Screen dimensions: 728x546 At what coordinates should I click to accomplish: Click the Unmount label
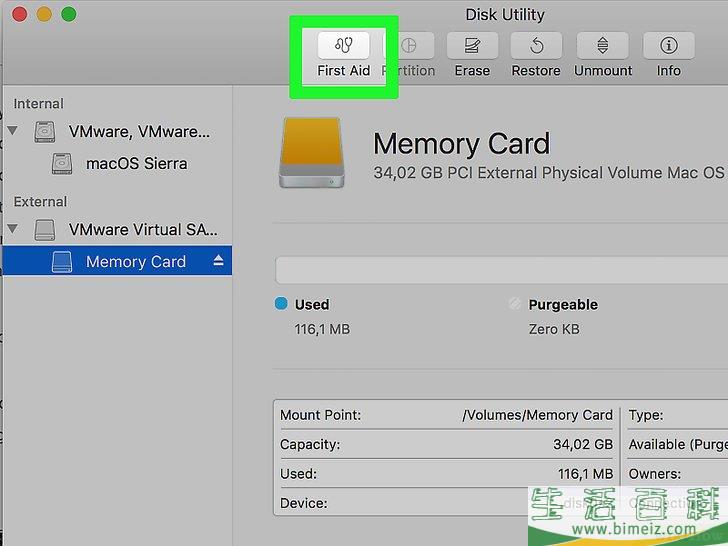[x=603, y=71]
